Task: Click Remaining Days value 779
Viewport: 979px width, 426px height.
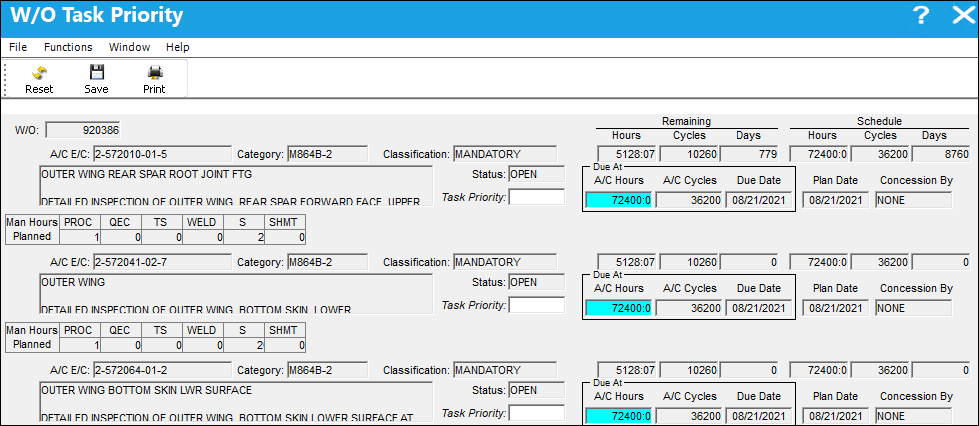Action: click(x=751, y=154)
